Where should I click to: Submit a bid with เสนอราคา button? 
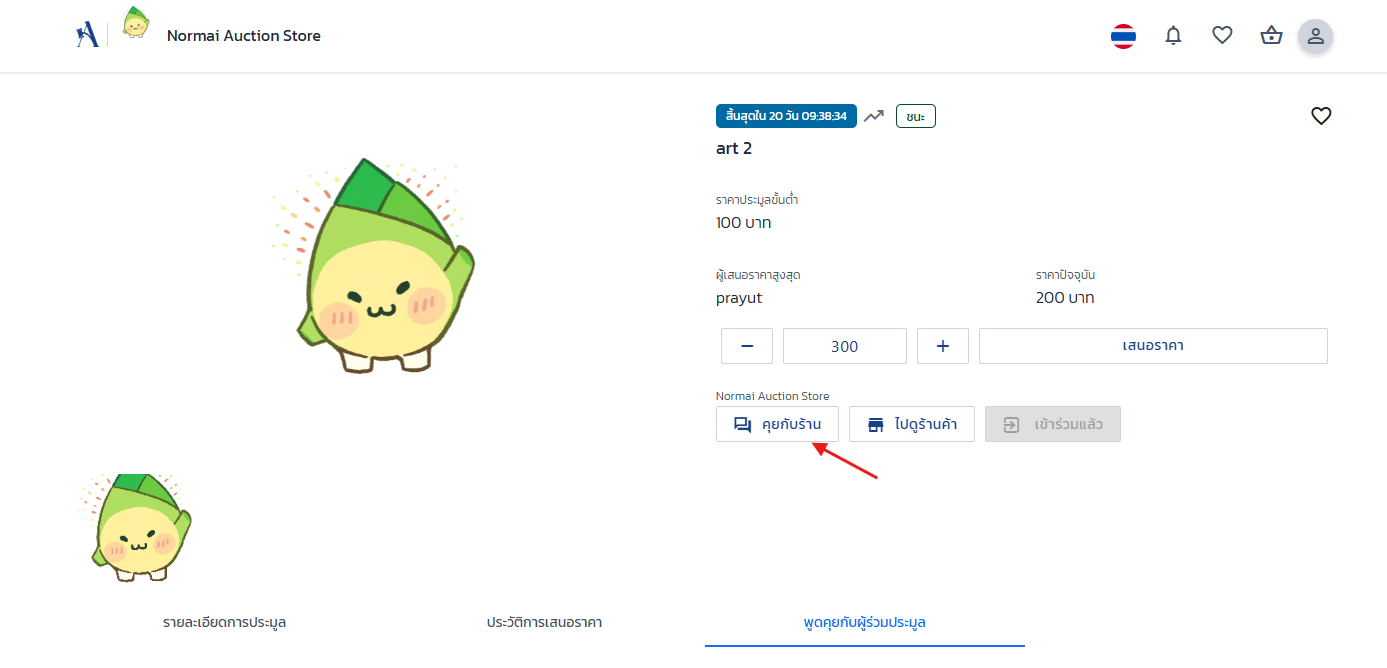1153,346
